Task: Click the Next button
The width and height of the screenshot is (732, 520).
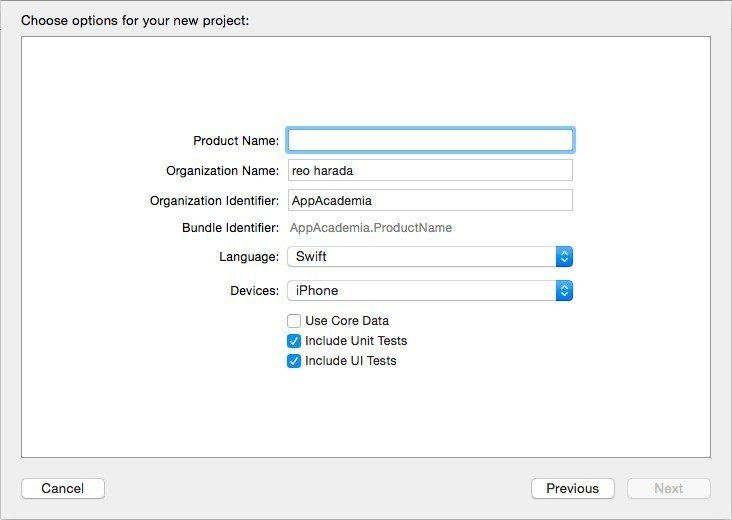Action: tap(668, 489)
